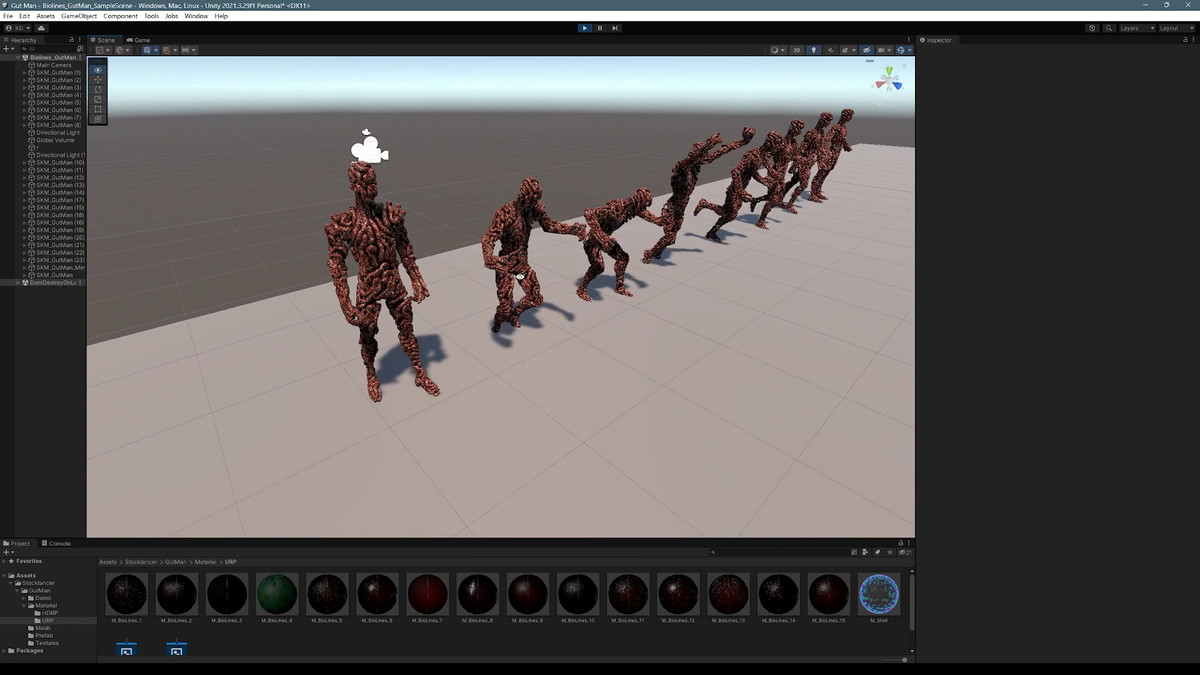Open the Layers dropdown
Screen dimensions: 1200x675
coord(1135,28)
